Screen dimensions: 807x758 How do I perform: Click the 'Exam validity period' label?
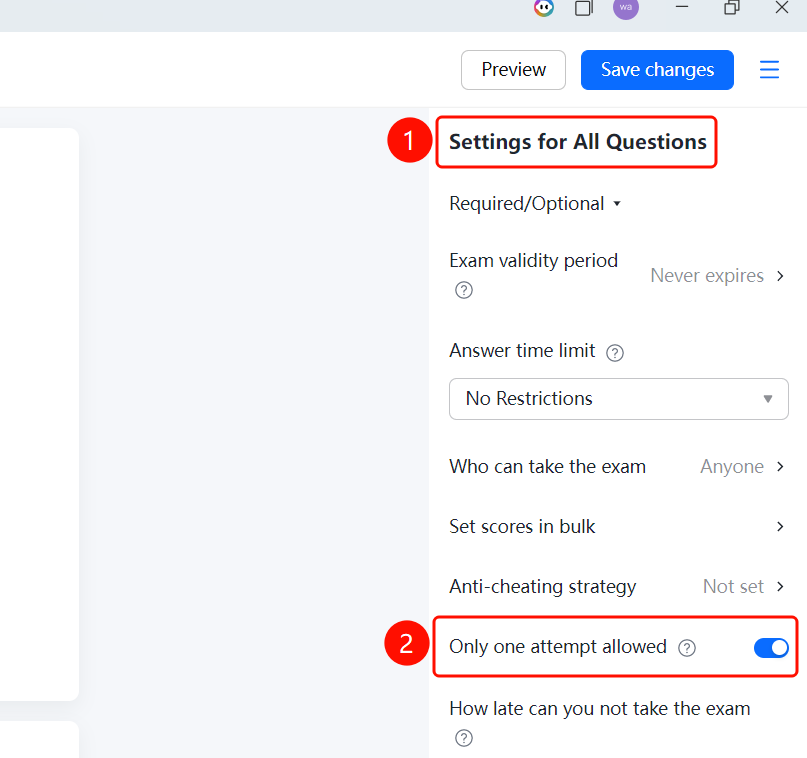(533, 261)
